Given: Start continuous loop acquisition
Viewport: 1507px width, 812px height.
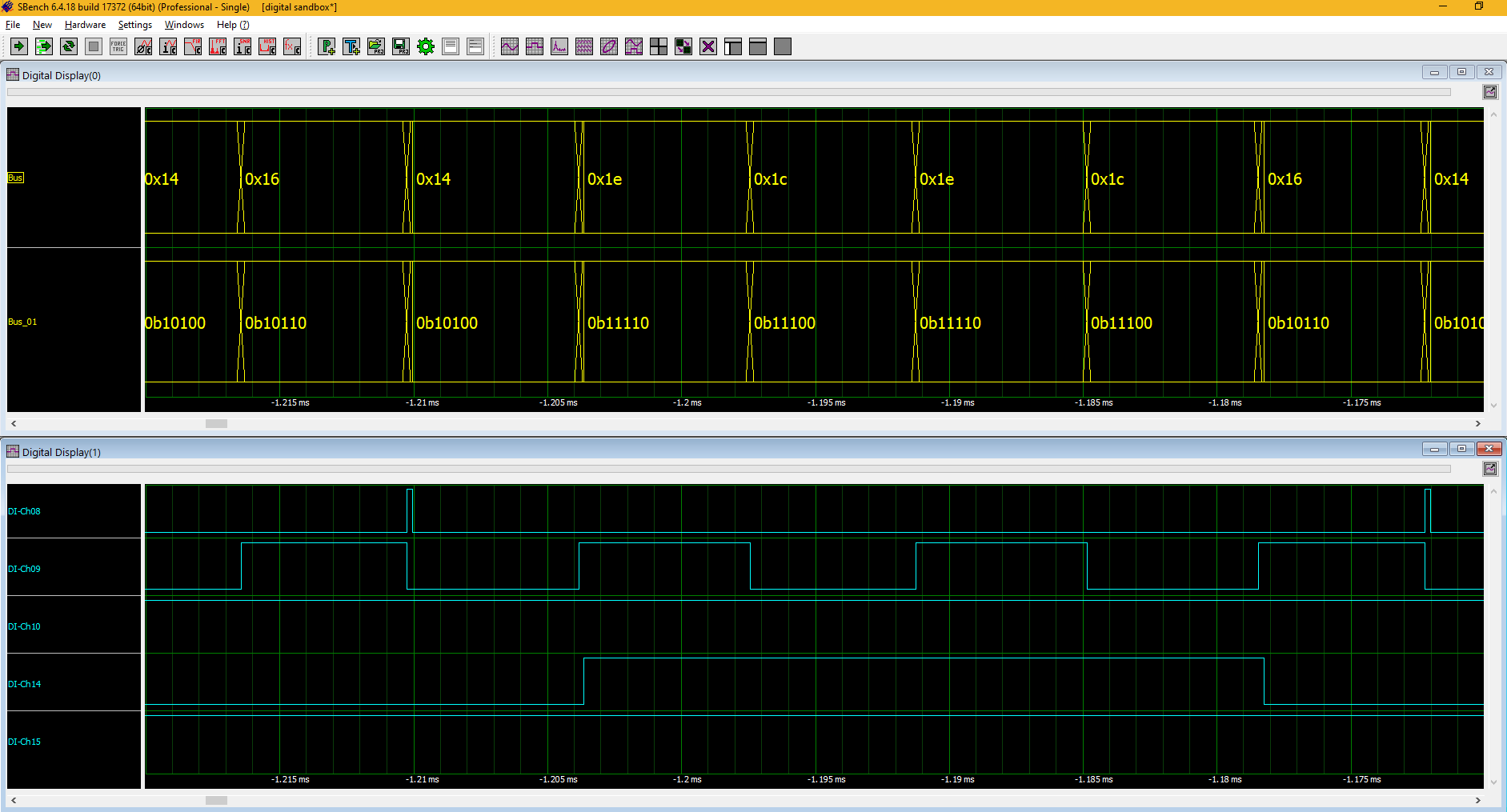Looking at the screenshot, I should pos(69,46).
